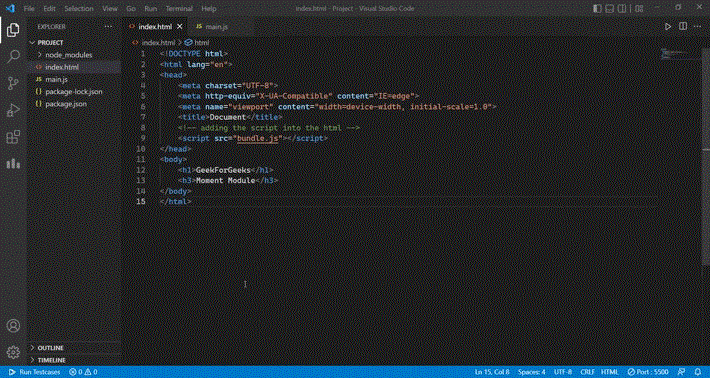Viewport: 710px width, 378px height.
Task: Open the Terminal menu
Action: [x=179, y=9]
